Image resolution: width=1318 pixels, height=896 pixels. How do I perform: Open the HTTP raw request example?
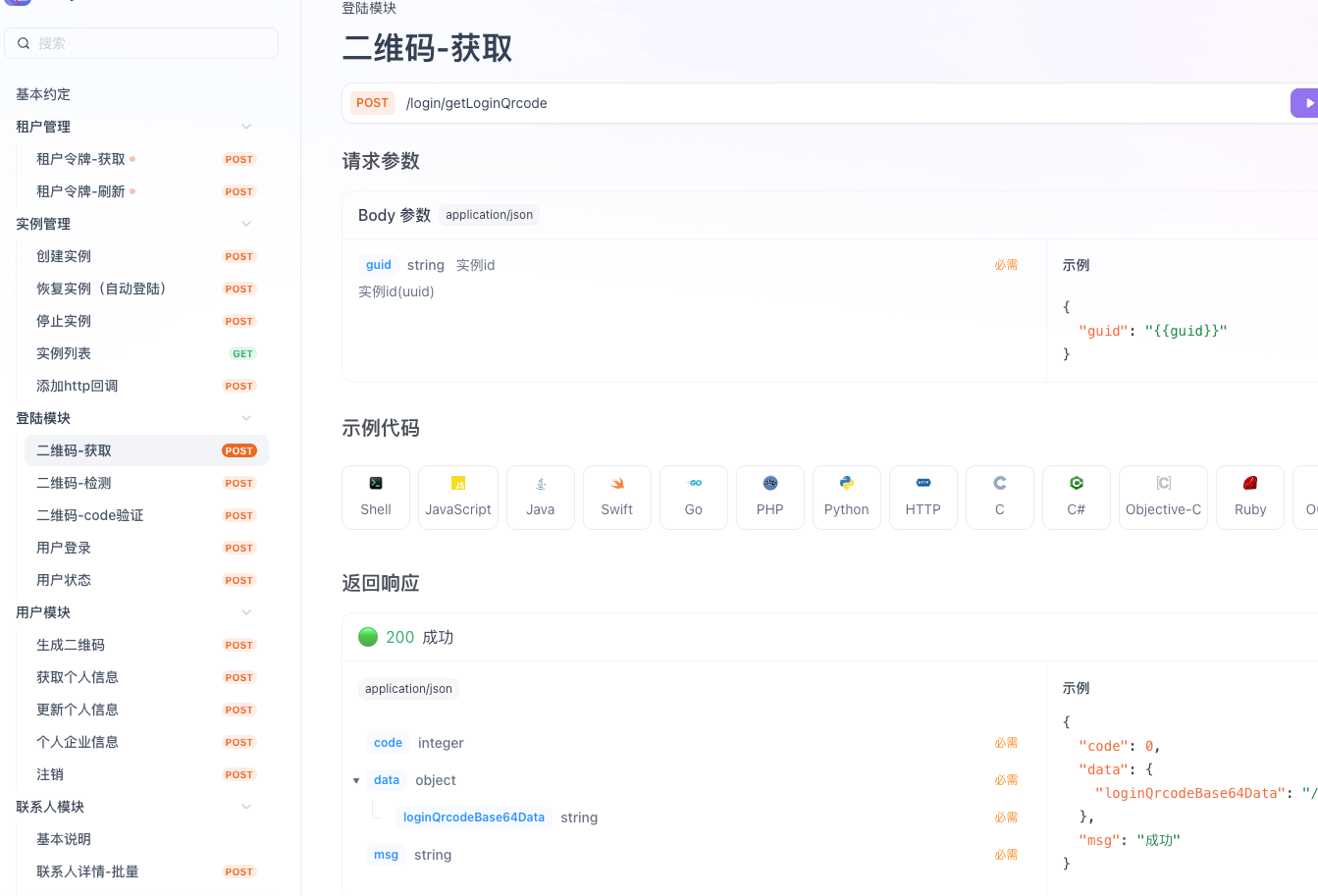[923, 497]
